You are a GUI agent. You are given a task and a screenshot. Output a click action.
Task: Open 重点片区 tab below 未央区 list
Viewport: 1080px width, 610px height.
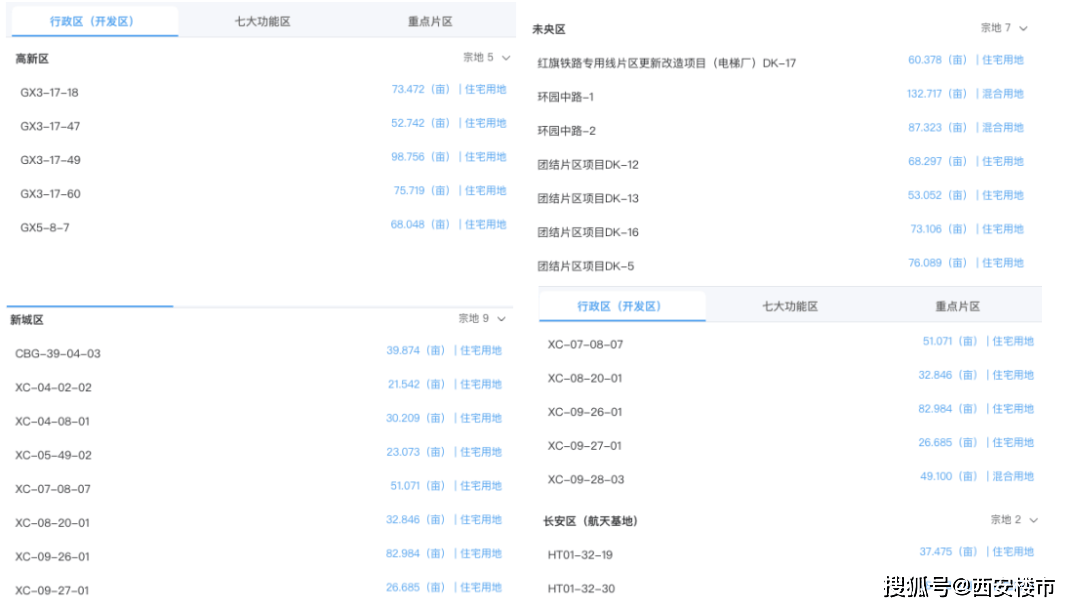[x=957, y=306]
